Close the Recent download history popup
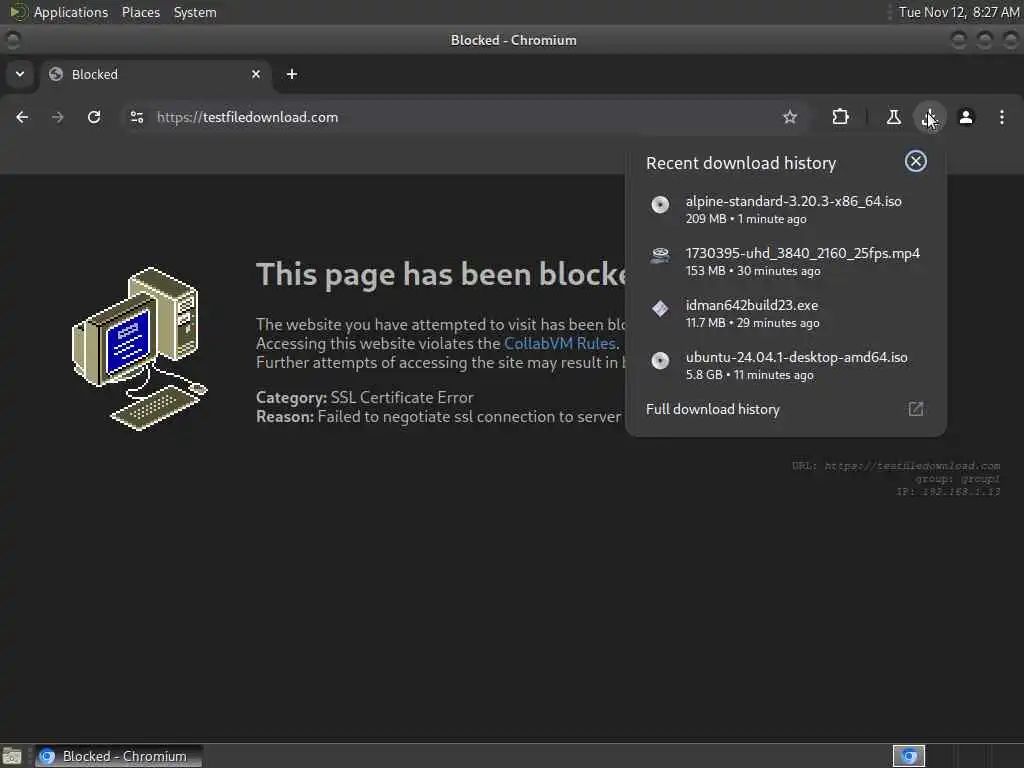 coord(916,161)
